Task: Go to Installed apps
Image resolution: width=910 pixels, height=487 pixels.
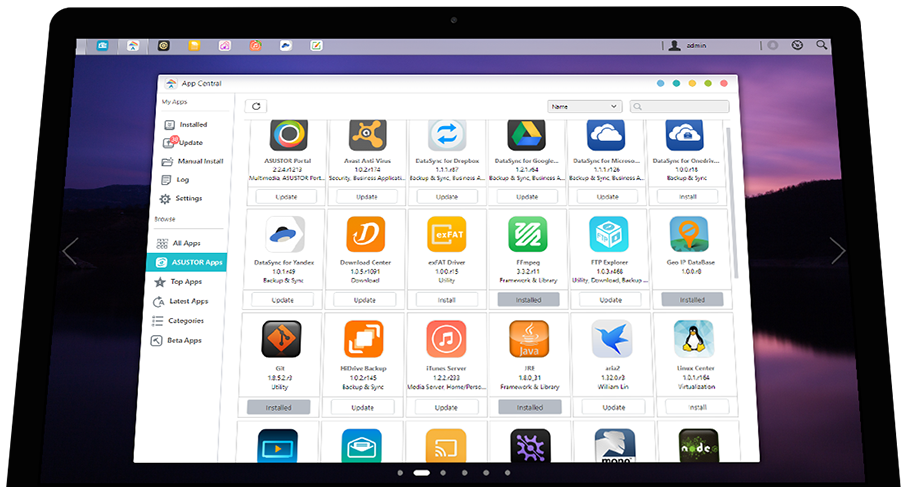Action: (186, 124)
